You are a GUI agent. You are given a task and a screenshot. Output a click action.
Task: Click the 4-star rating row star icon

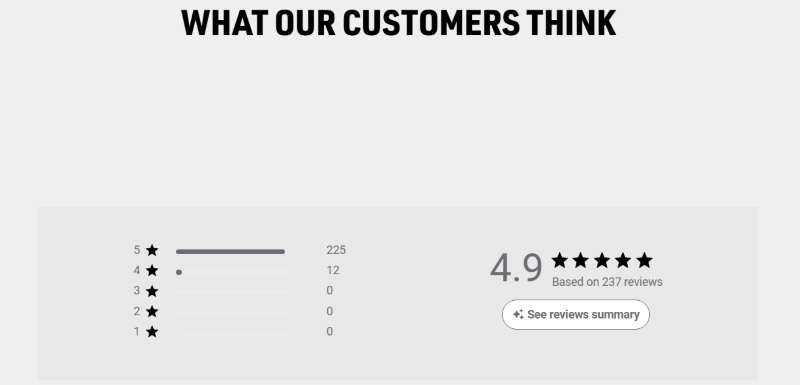[x=152, y=271]
